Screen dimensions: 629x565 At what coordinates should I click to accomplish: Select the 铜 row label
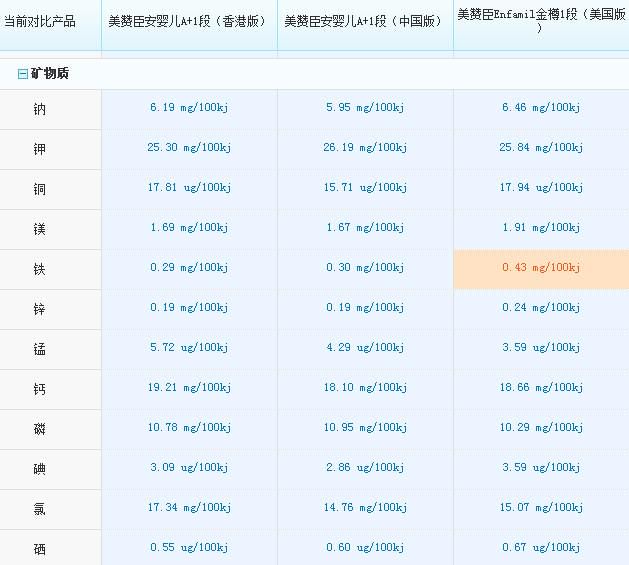point(39,189)
